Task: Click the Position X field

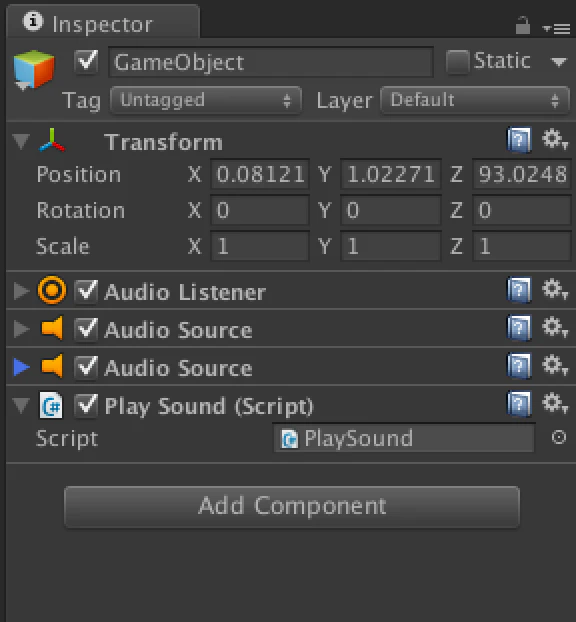Action: [x=260, y=174]
